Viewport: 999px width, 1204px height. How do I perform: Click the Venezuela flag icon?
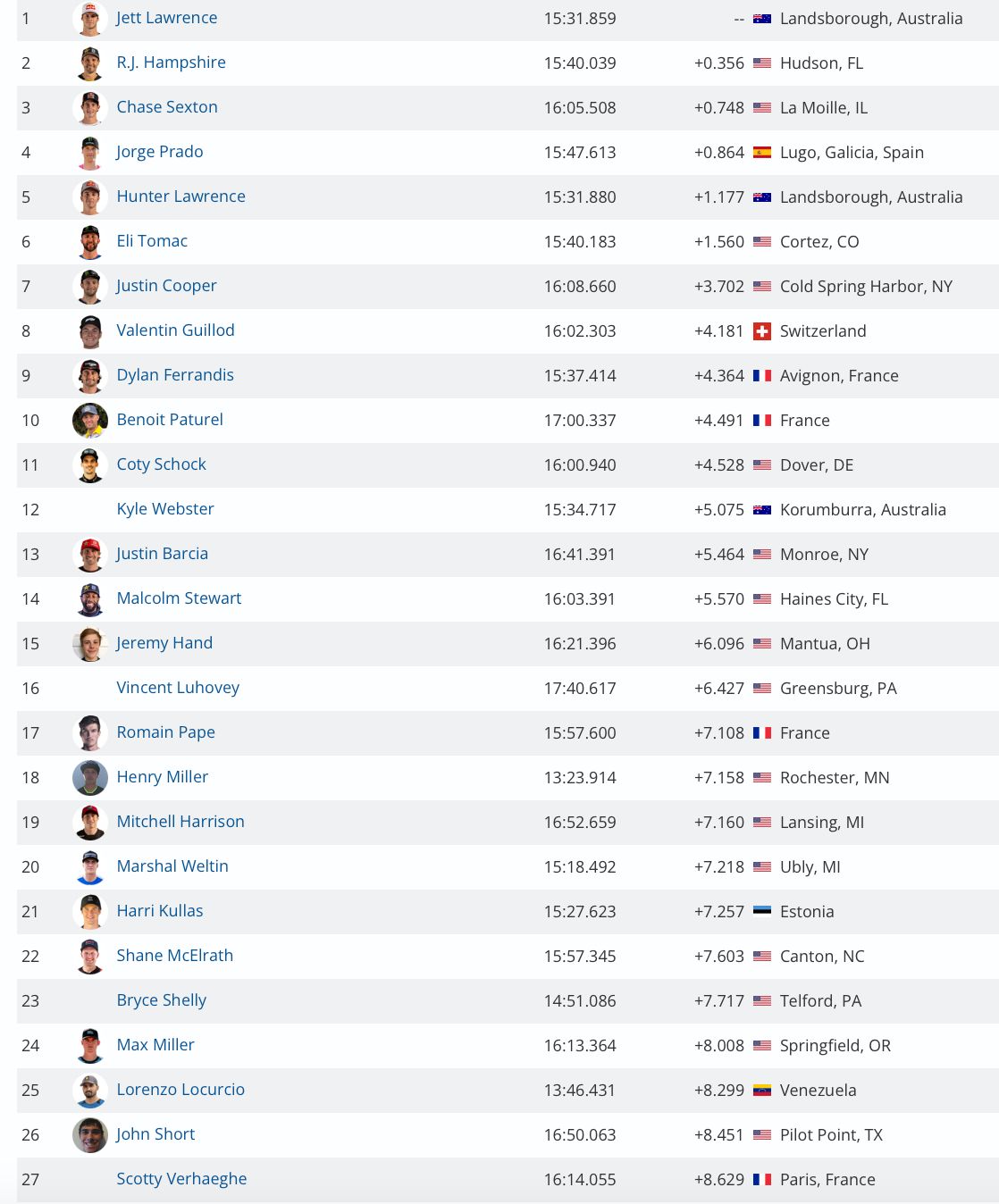[762, 1090]
